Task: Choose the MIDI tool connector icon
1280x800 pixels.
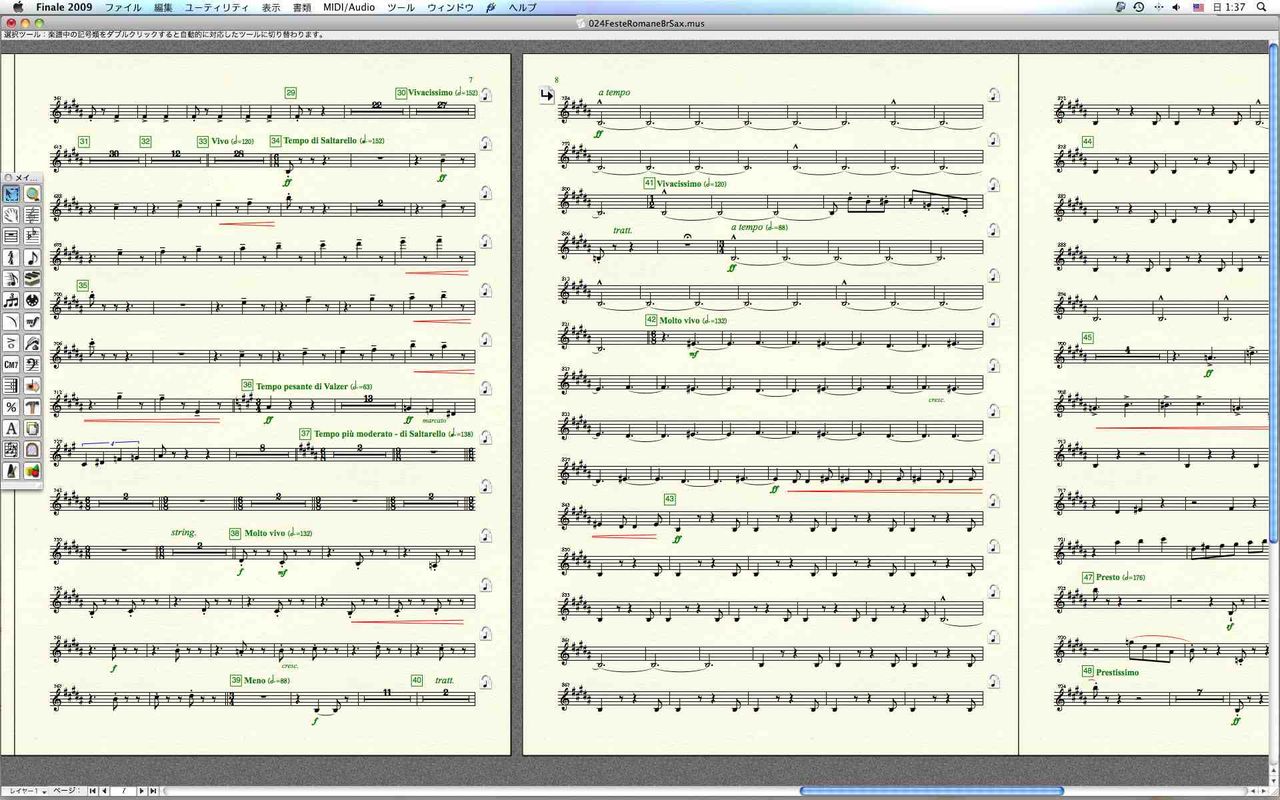Action: [33, 301]
